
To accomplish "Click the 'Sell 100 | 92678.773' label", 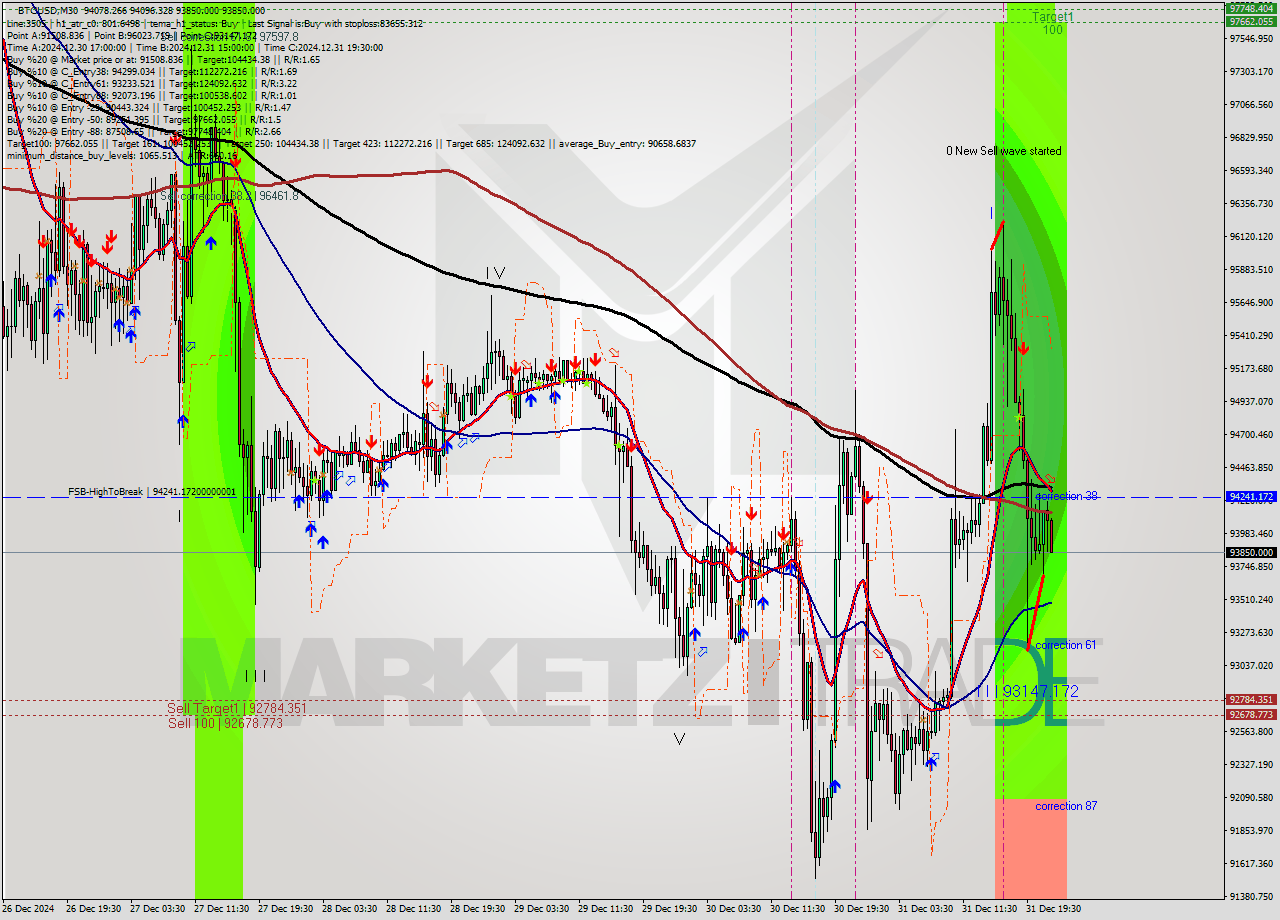I will tap(225, 722).
